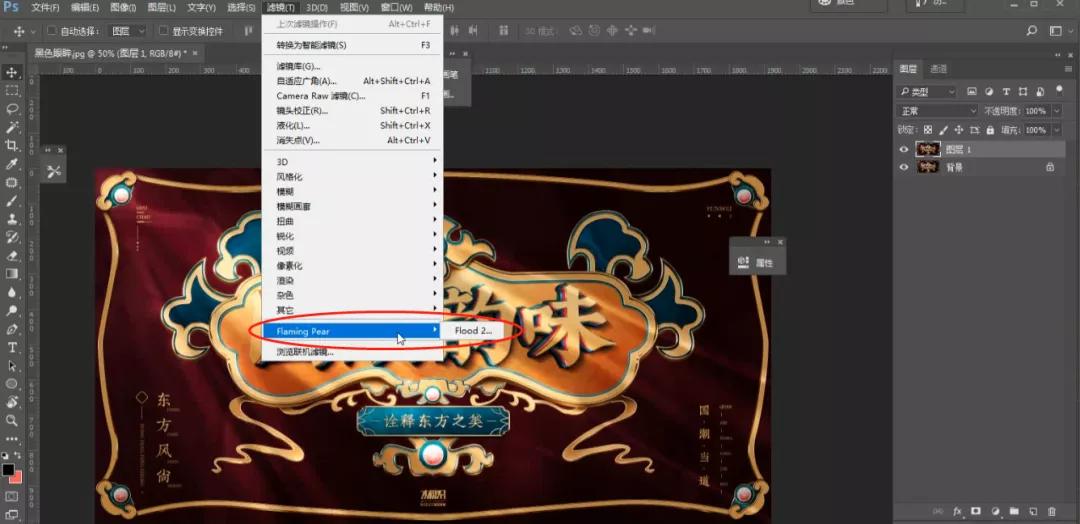1080x524 pixels.
Task: Expand the 扭曲 submenu
Action: point(352,221)
